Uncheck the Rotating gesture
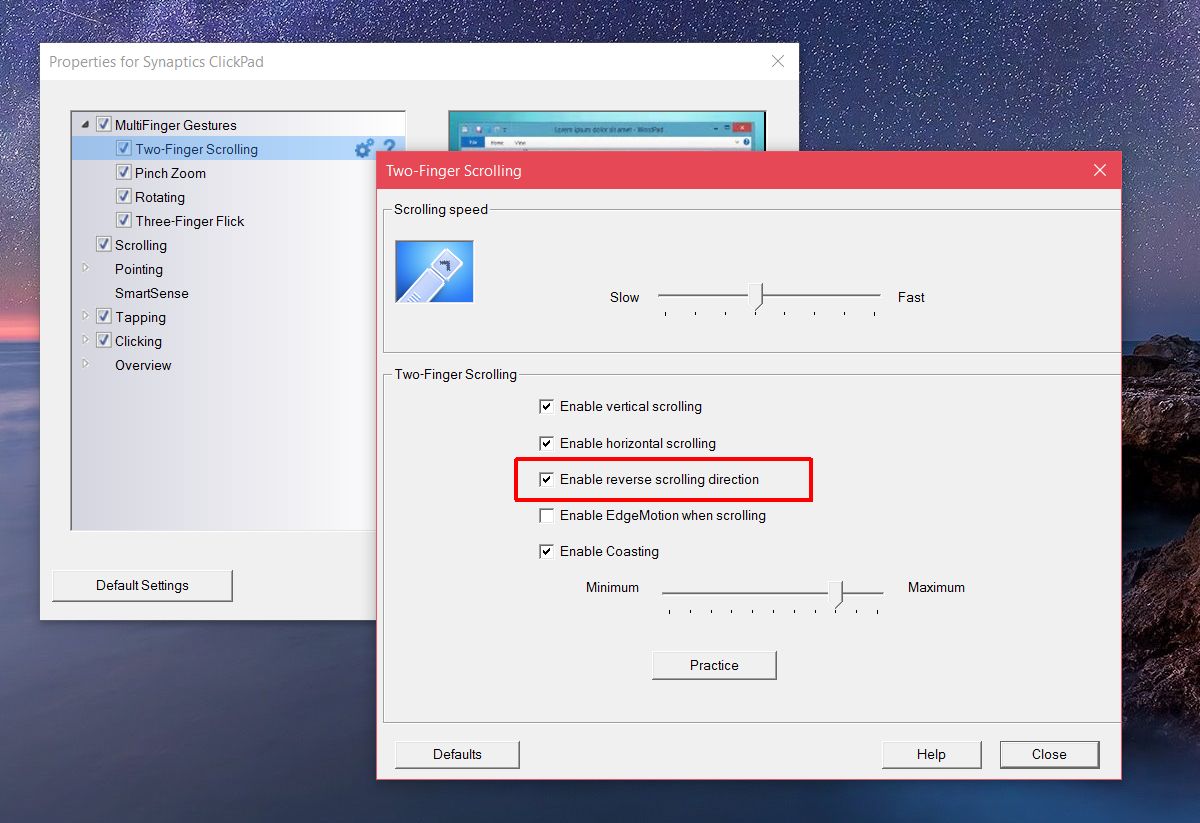Image resolution: width=1200 pixels, height=823 pixels. [x=124, y=196]
